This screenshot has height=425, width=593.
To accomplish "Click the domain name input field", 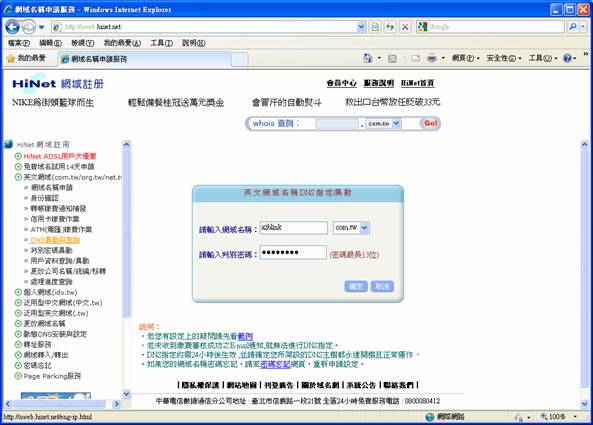I will click(293, 228).
